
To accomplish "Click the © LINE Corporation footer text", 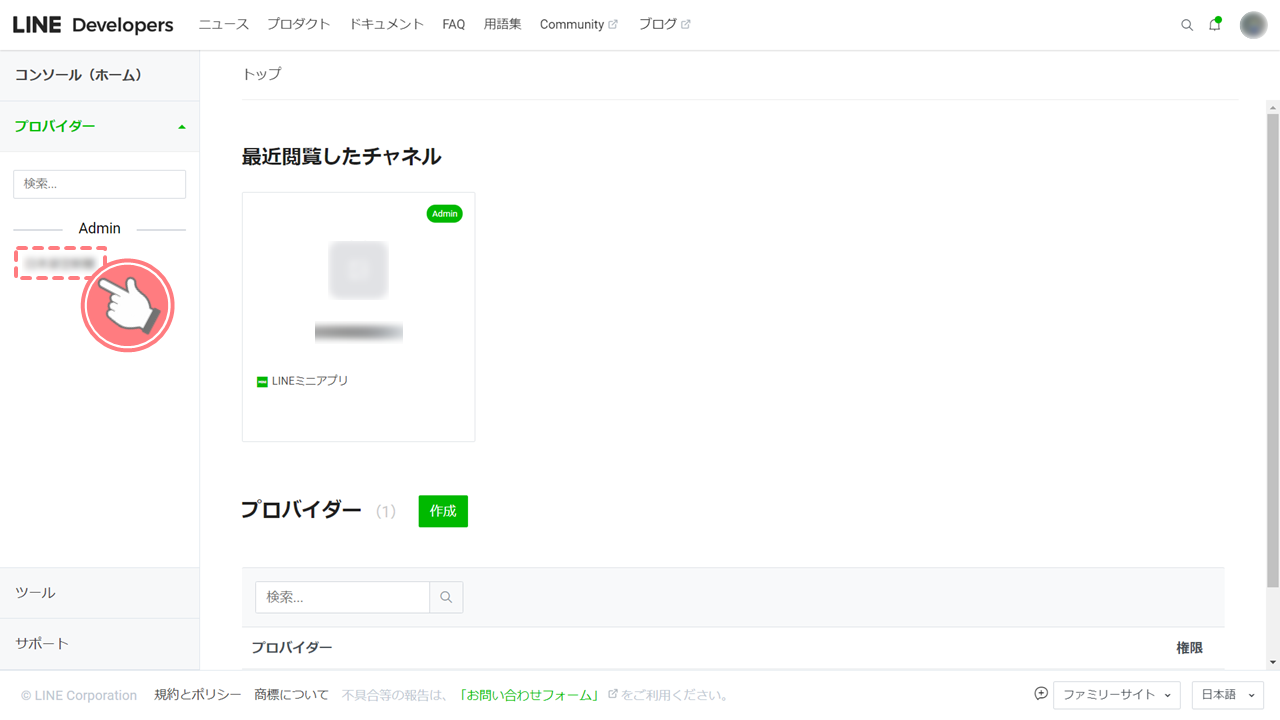I will click(79, 695).
